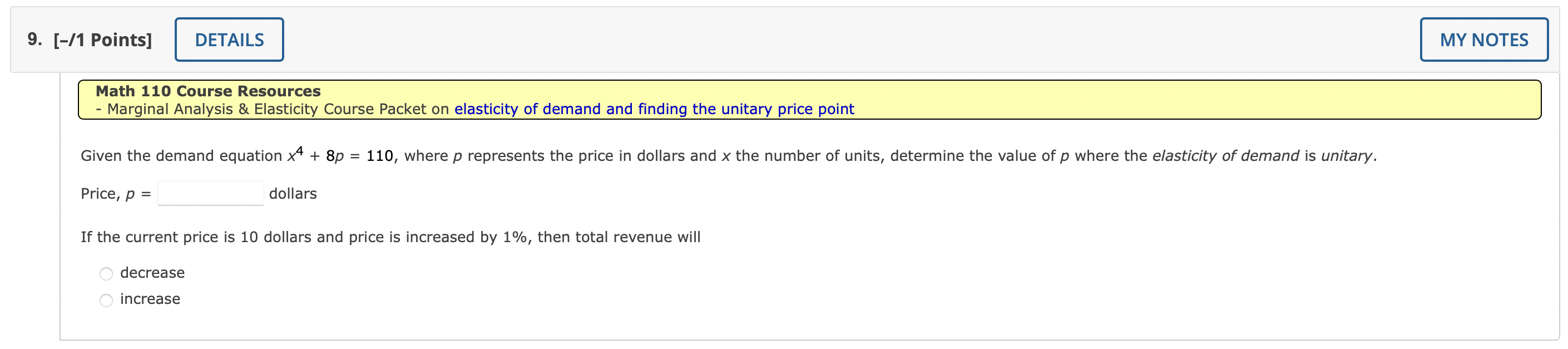Open MY NOTES for question 9

pos(1484,38)
